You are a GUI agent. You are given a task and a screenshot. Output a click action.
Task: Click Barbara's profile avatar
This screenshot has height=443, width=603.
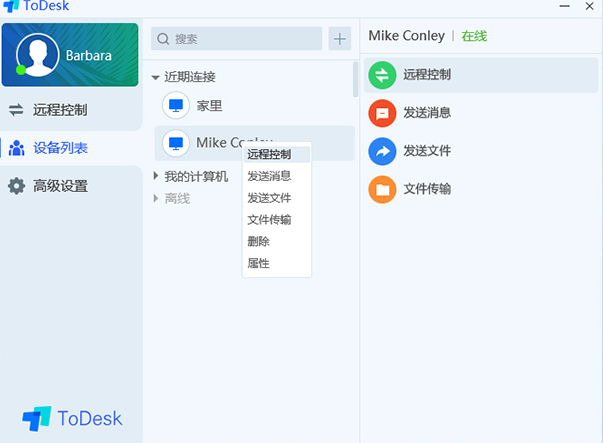point(37,55)
